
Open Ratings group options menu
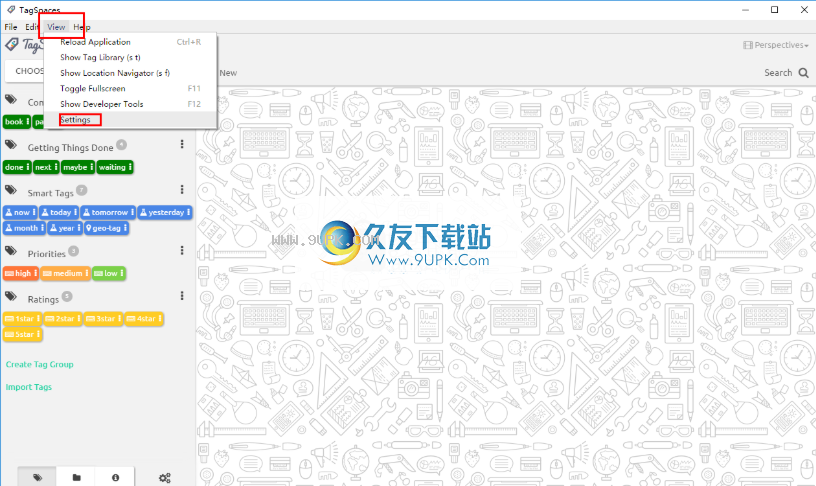182,296
